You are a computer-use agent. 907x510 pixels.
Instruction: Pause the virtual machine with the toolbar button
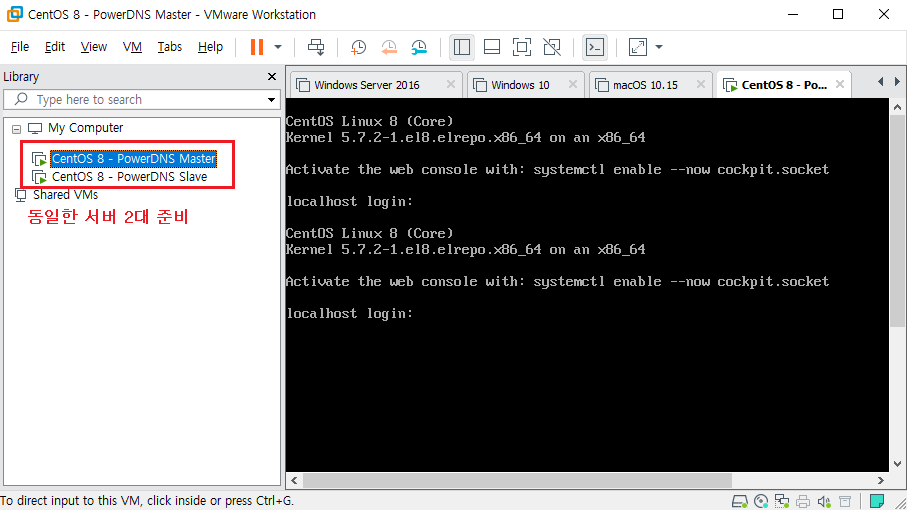[x=257, y=47]
